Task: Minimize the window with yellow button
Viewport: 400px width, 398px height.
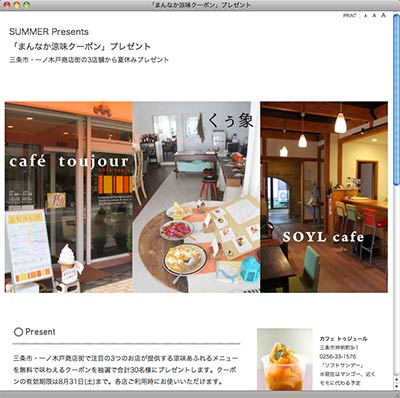Action: pos(17,5)
